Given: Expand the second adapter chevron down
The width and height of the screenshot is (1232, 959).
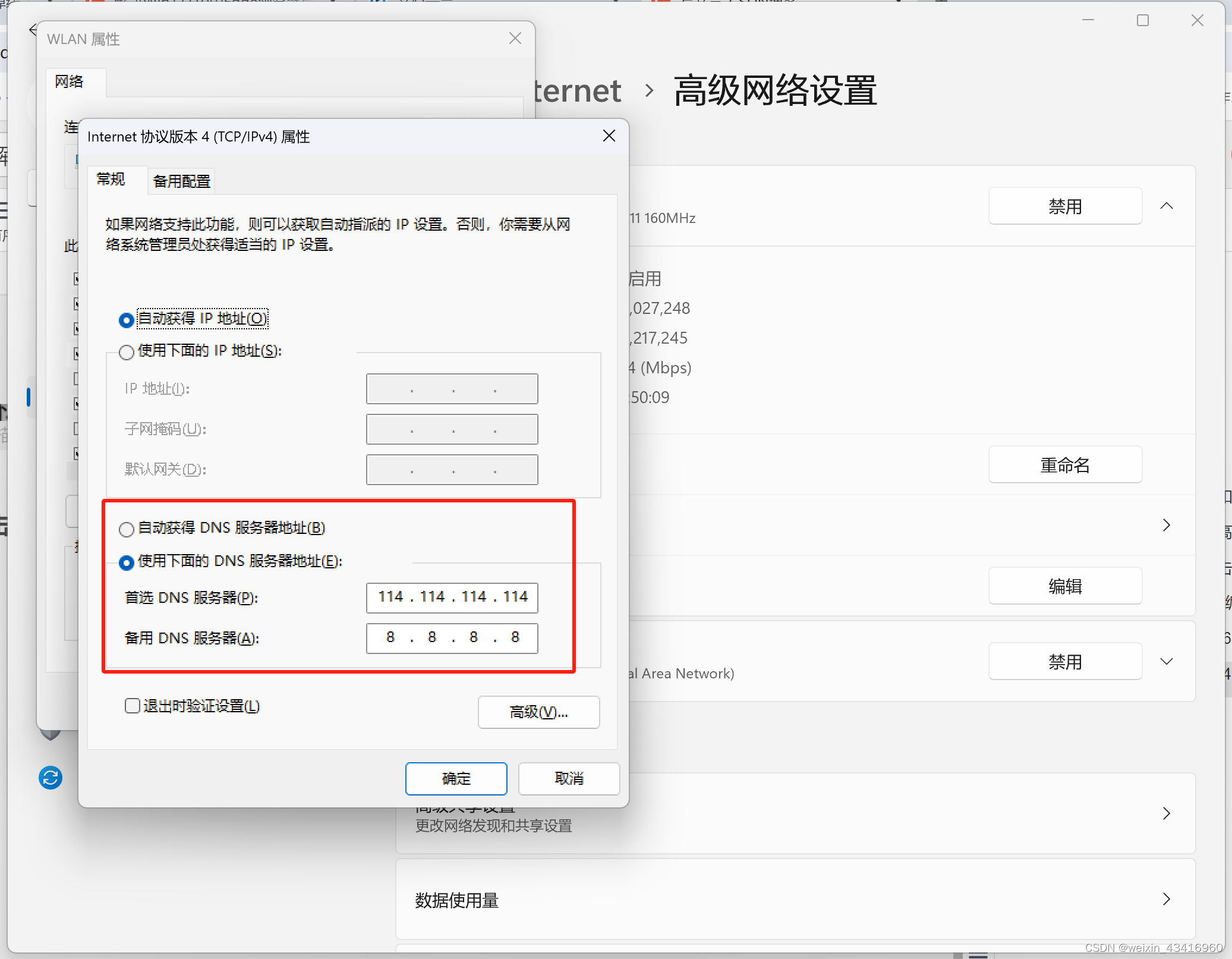Looking at the screenshot, I should (1166, 661).
